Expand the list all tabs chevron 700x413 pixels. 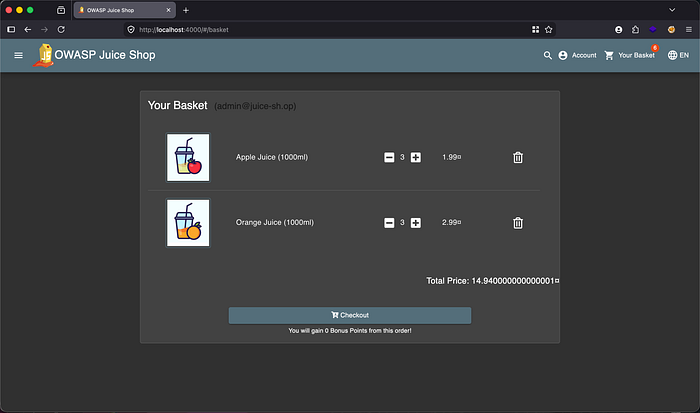[x=672, y=10]
